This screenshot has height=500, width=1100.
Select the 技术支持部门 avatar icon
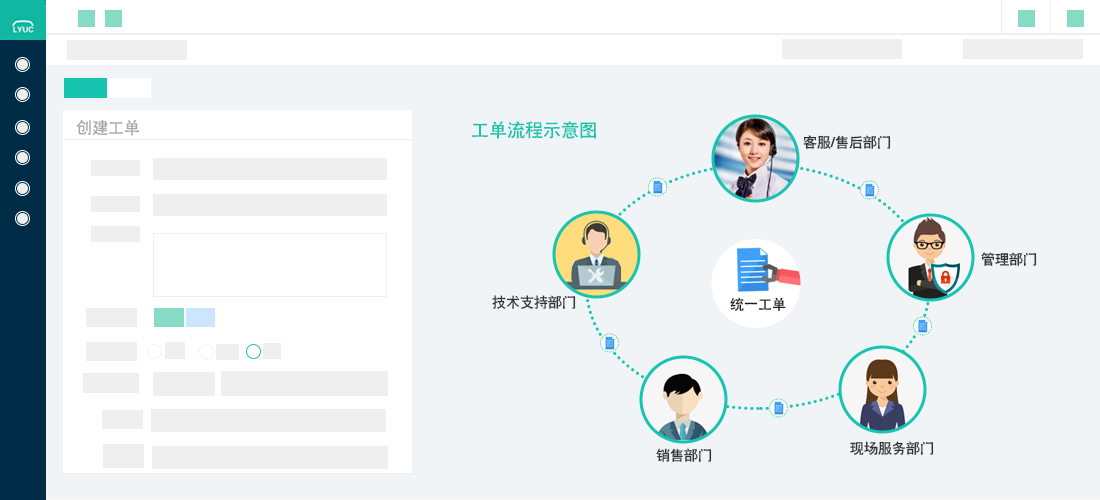point(596,254)
